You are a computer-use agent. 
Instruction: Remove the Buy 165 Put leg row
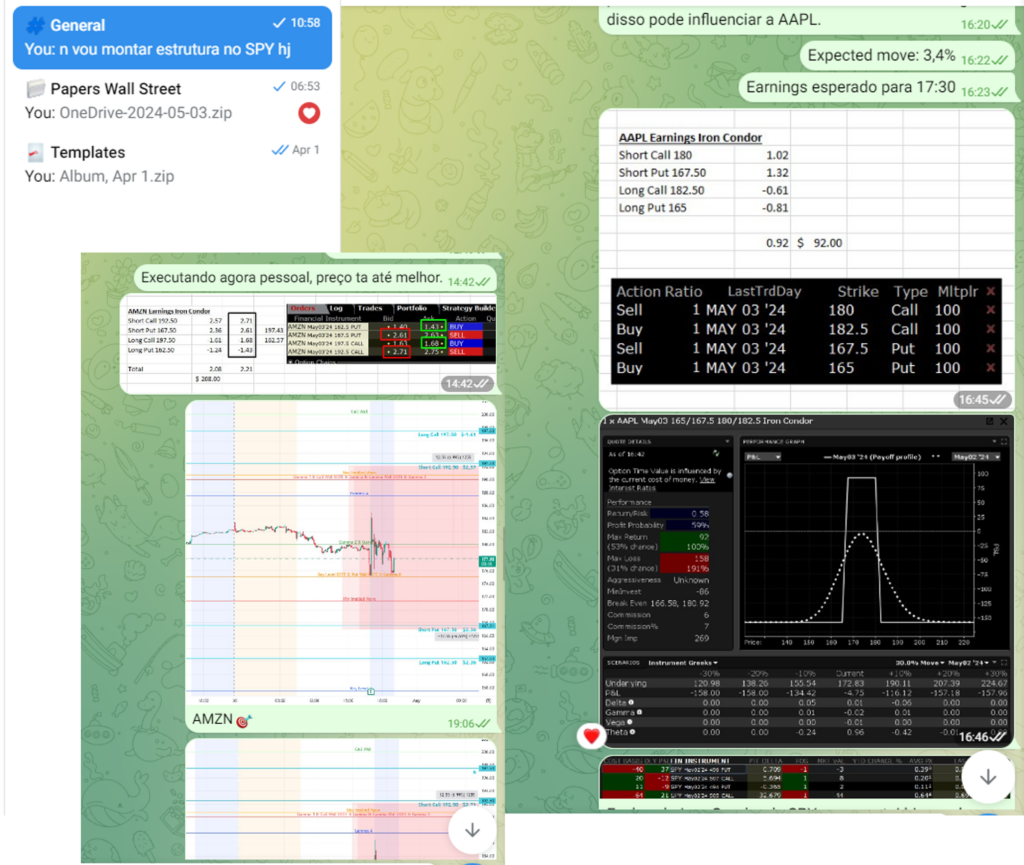point(990,368)
